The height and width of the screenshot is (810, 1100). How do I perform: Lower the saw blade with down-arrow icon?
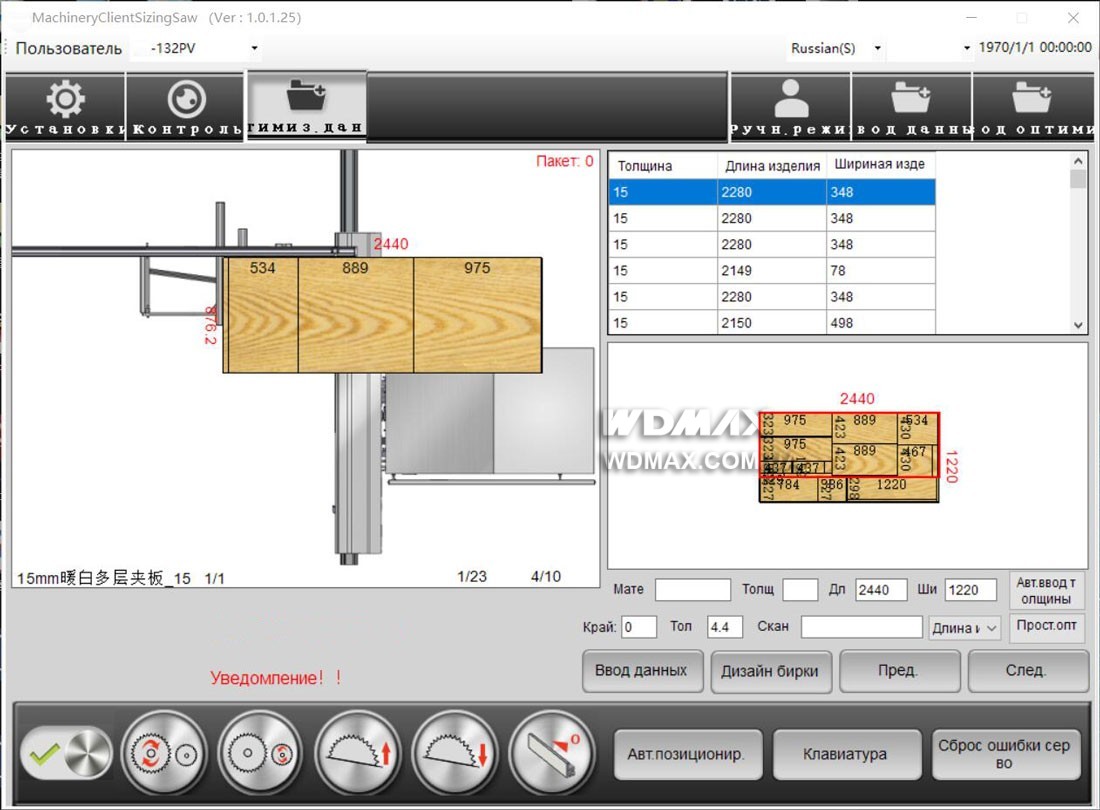tap(455, 754)
